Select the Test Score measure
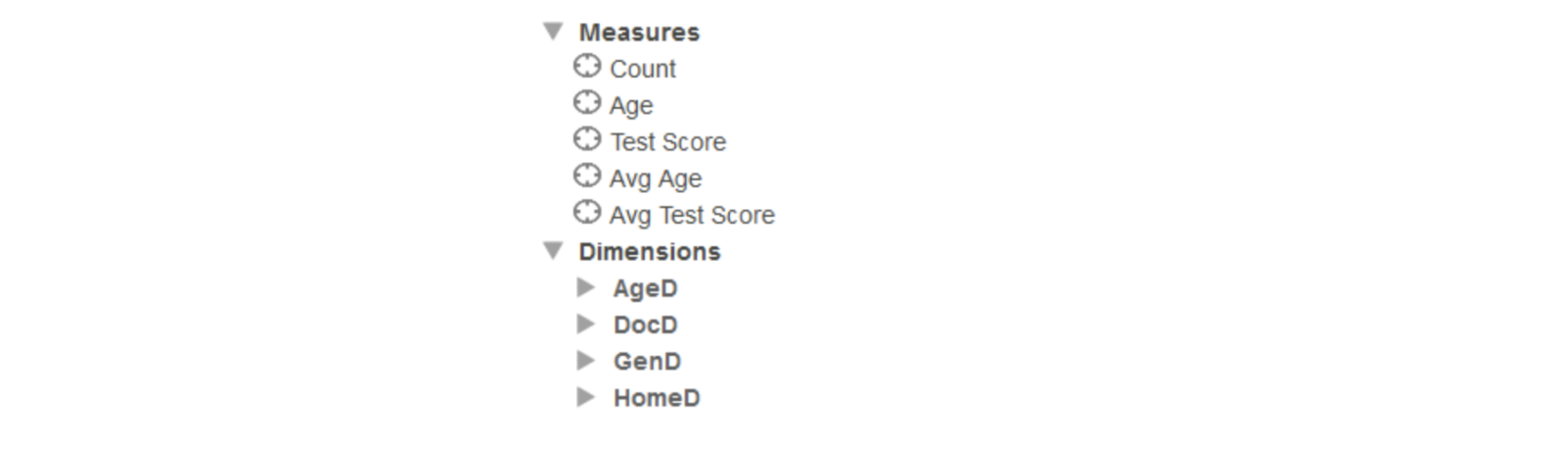 [x=667, y=142]
